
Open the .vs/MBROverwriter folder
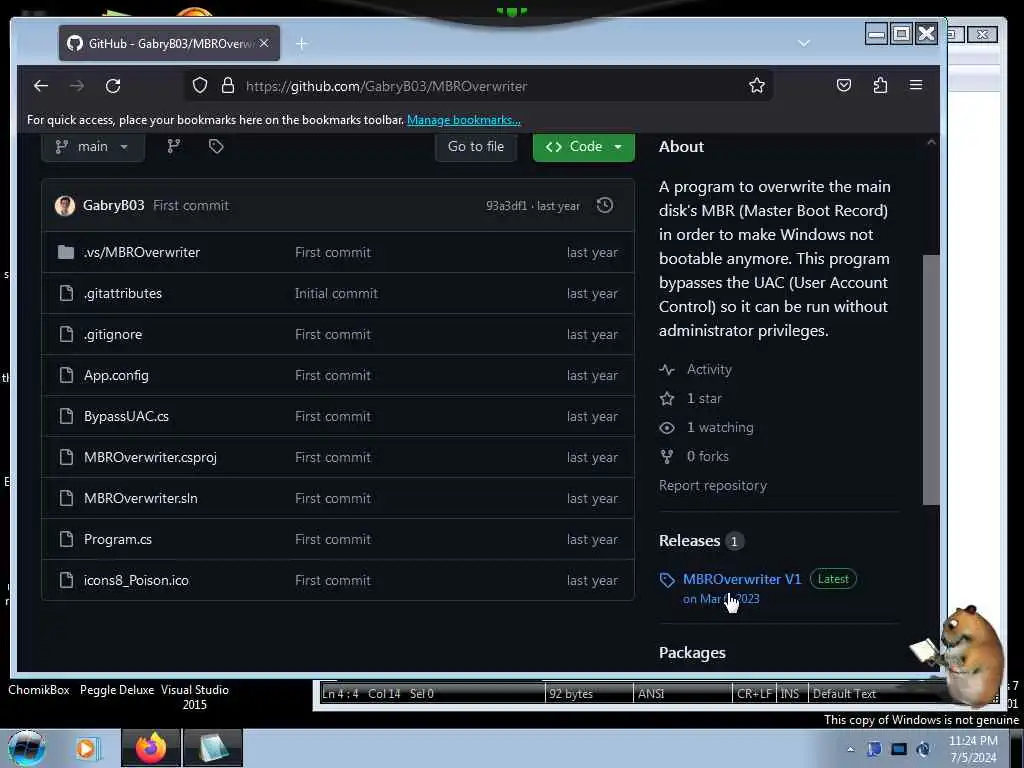tap(142, 253)
